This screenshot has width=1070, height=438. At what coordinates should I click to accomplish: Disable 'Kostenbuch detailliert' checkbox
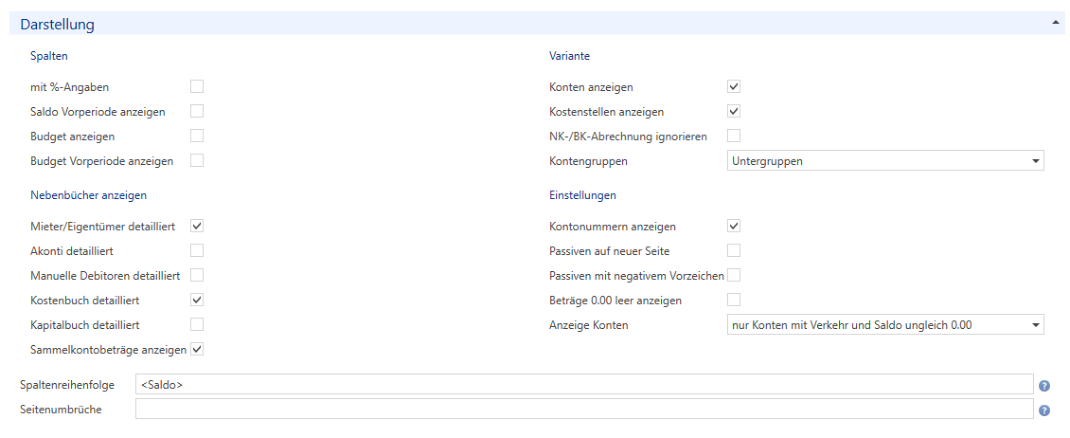(x=197, y=299)
